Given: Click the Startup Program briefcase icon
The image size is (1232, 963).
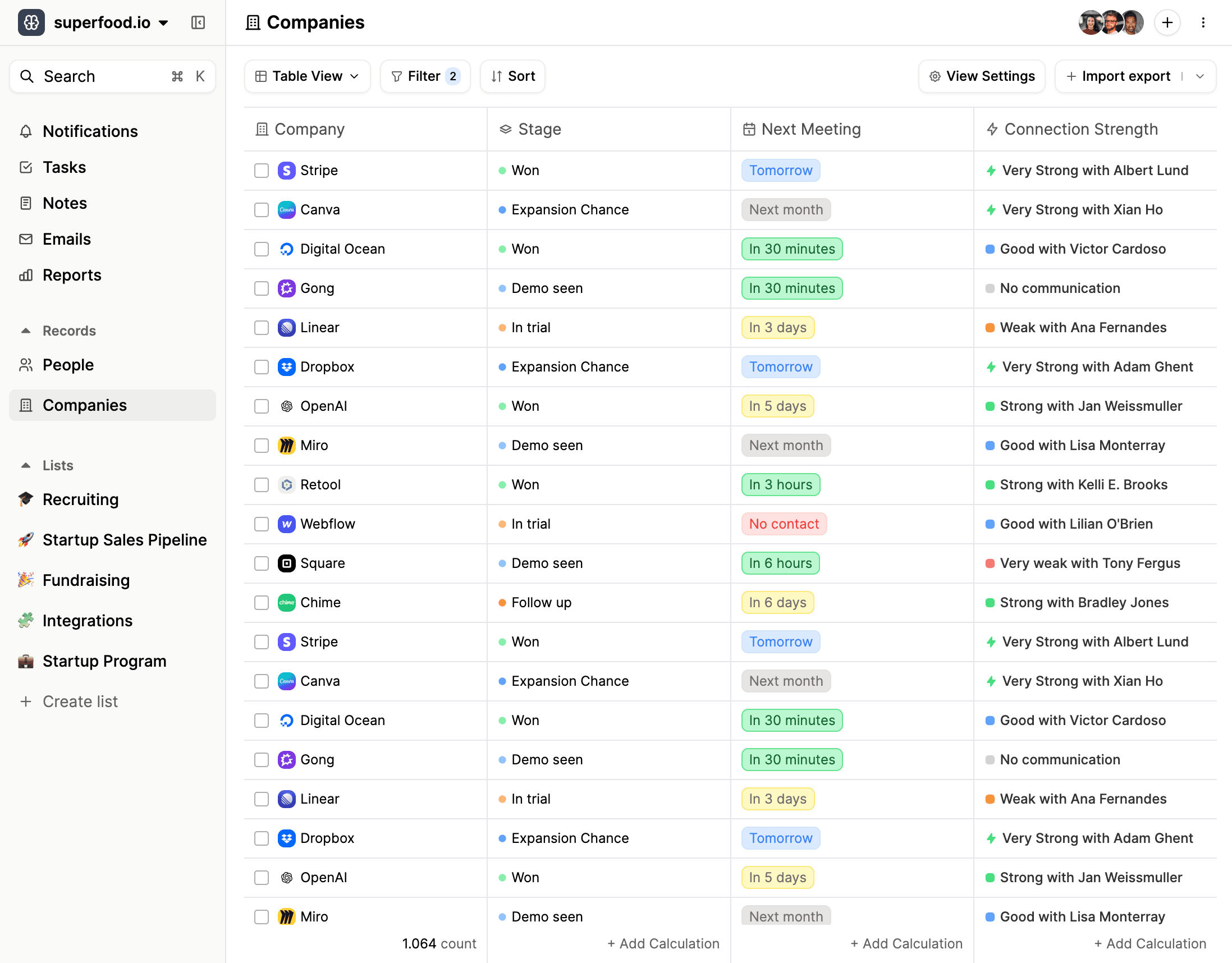Looking at the screenshot, I should [x=26, y=661].
